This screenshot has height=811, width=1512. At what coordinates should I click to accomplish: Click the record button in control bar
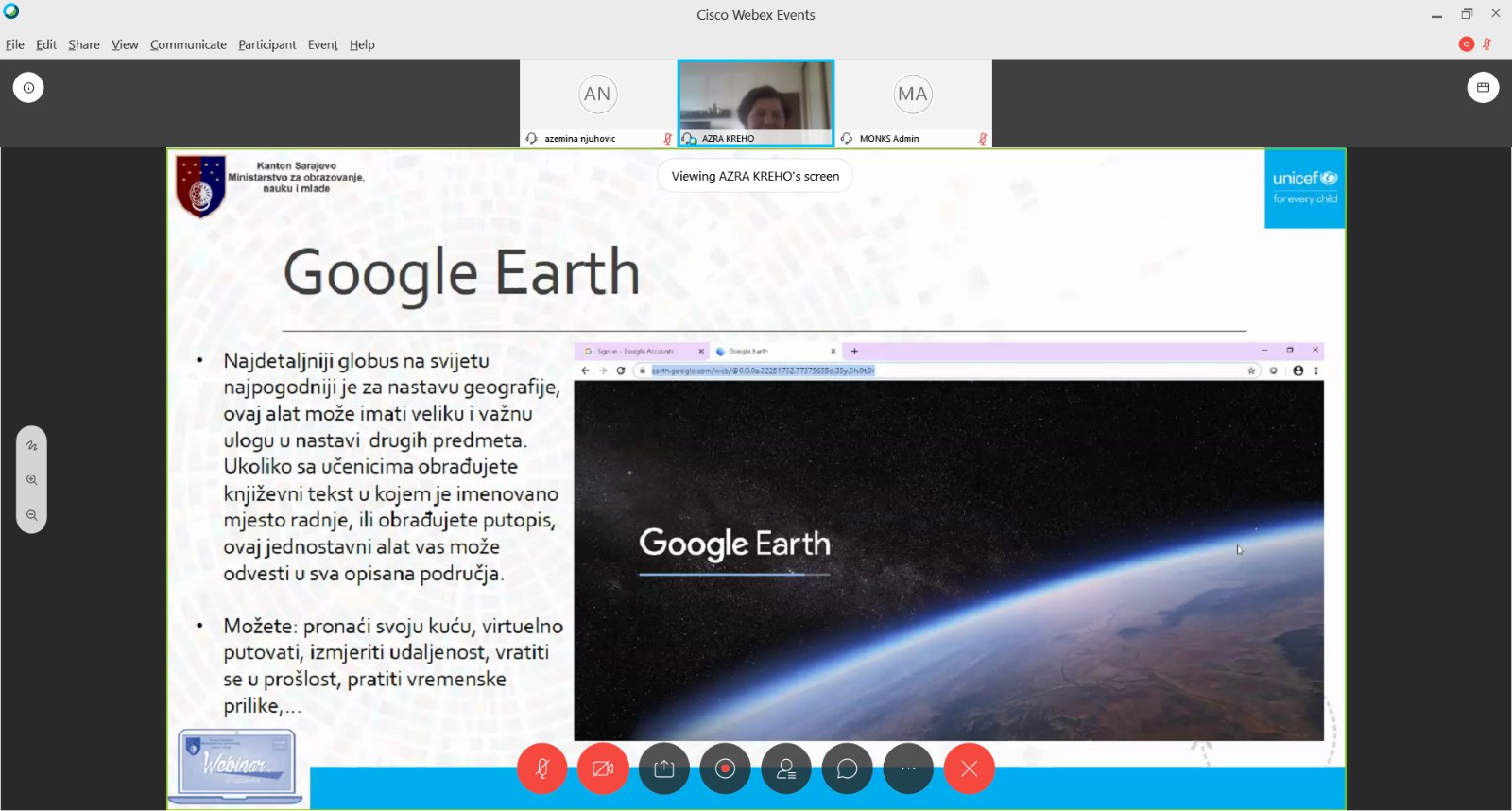pos(725,768)
